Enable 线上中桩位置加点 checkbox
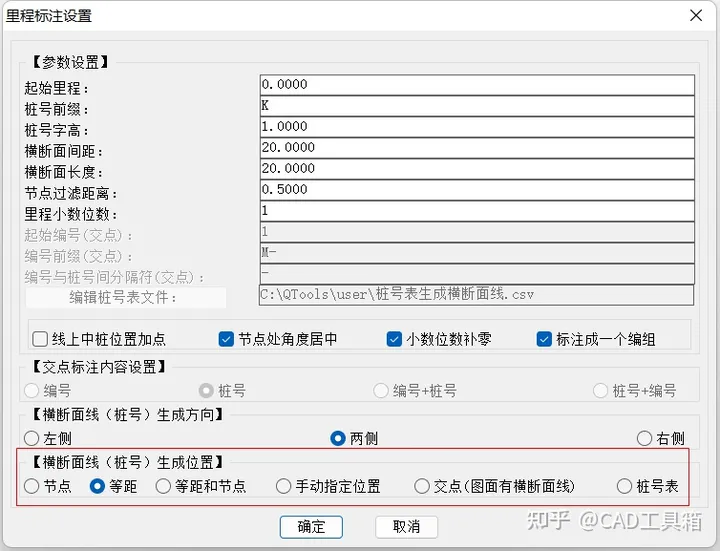 point(40,339)
